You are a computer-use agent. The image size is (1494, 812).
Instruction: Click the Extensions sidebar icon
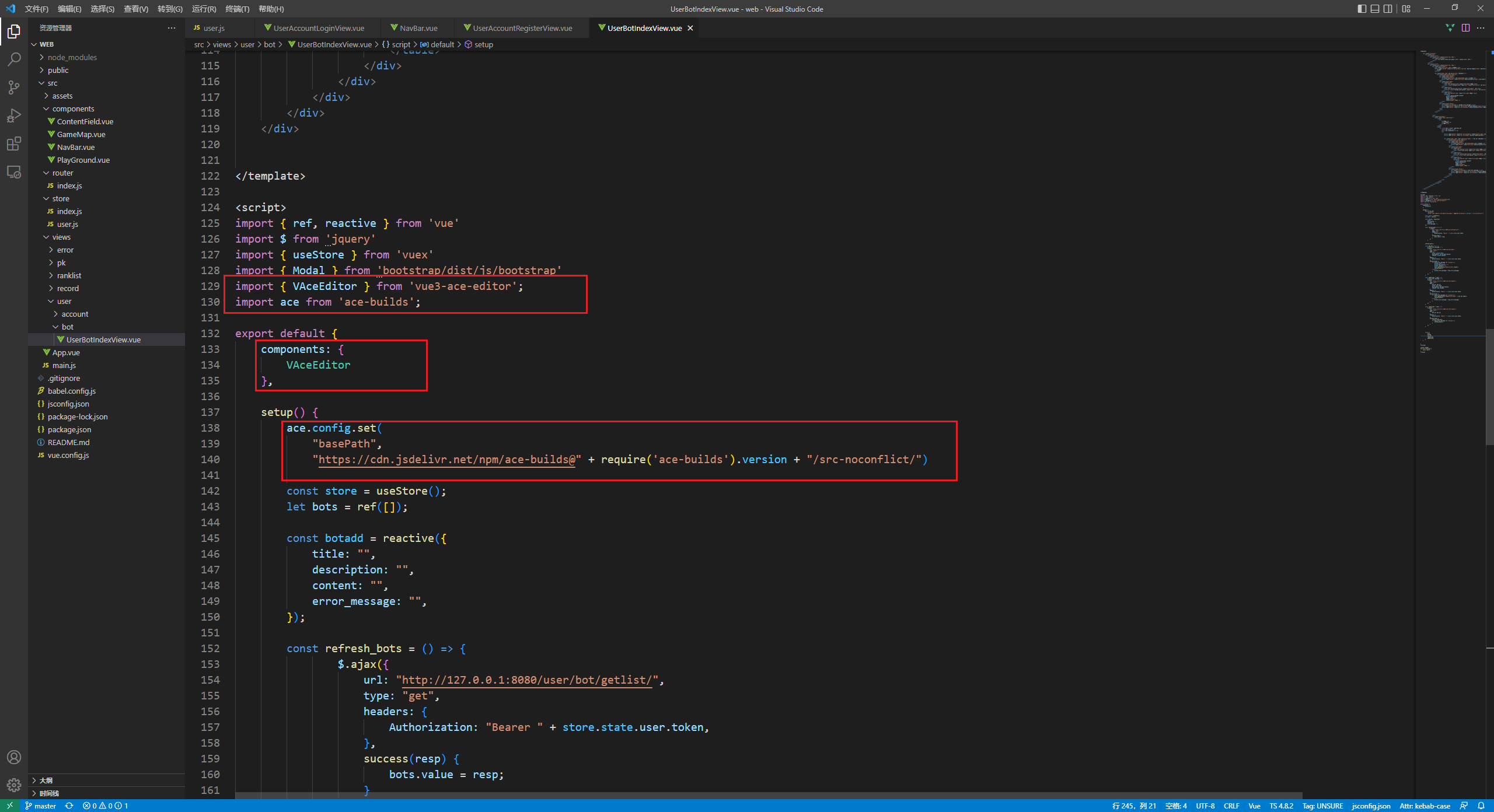(15, 144)
